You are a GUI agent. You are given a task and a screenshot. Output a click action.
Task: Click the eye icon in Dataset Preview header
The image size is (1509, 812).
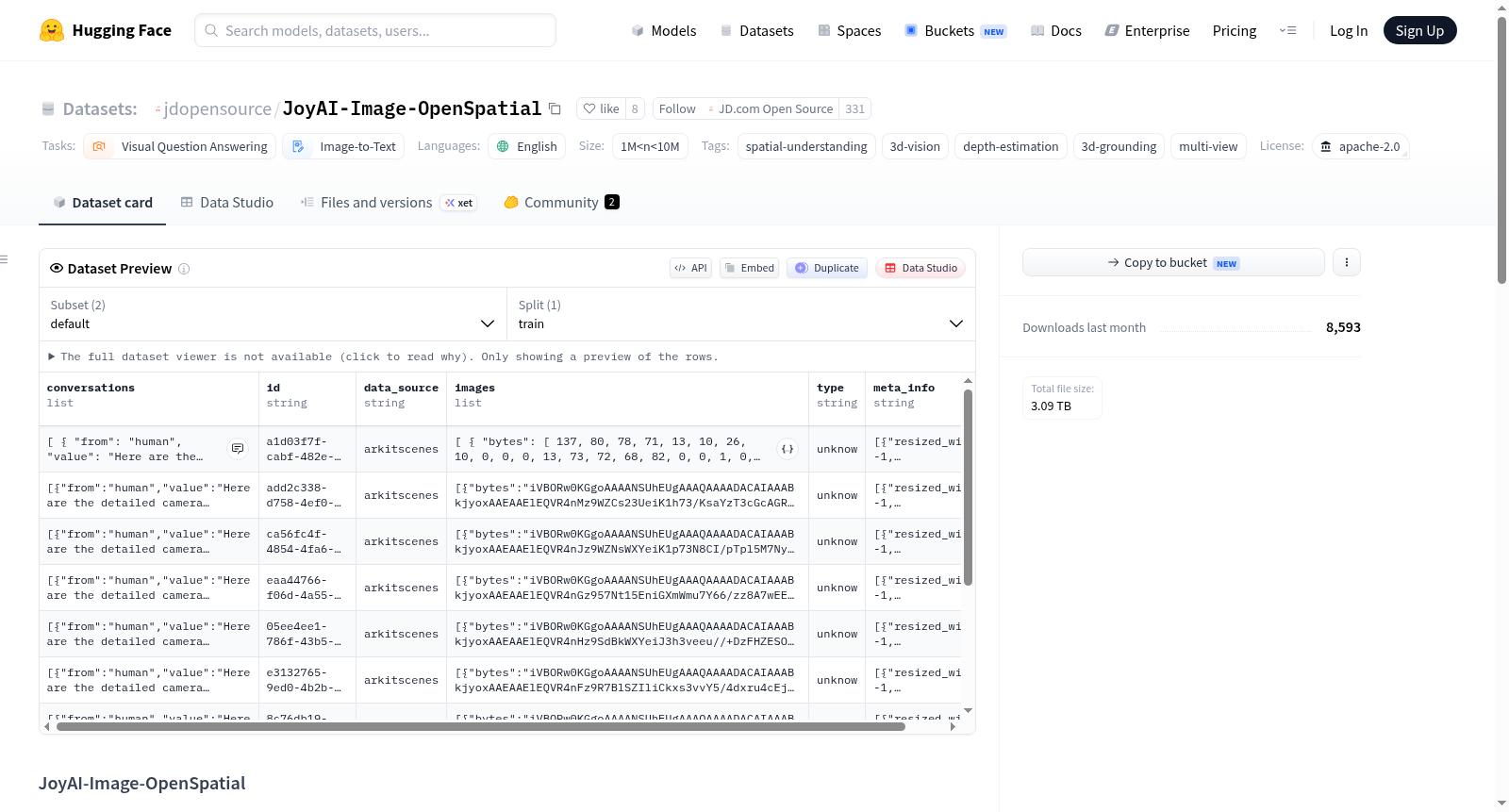click(57, 268)
